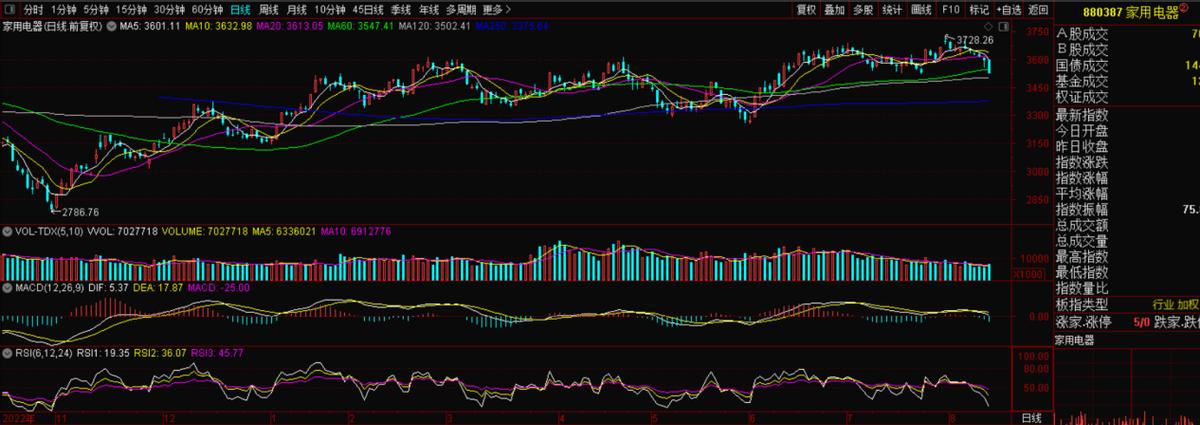Select the 5分钟 period
This screenshot has width=1200, height=425.
click(x=96, y=9)
